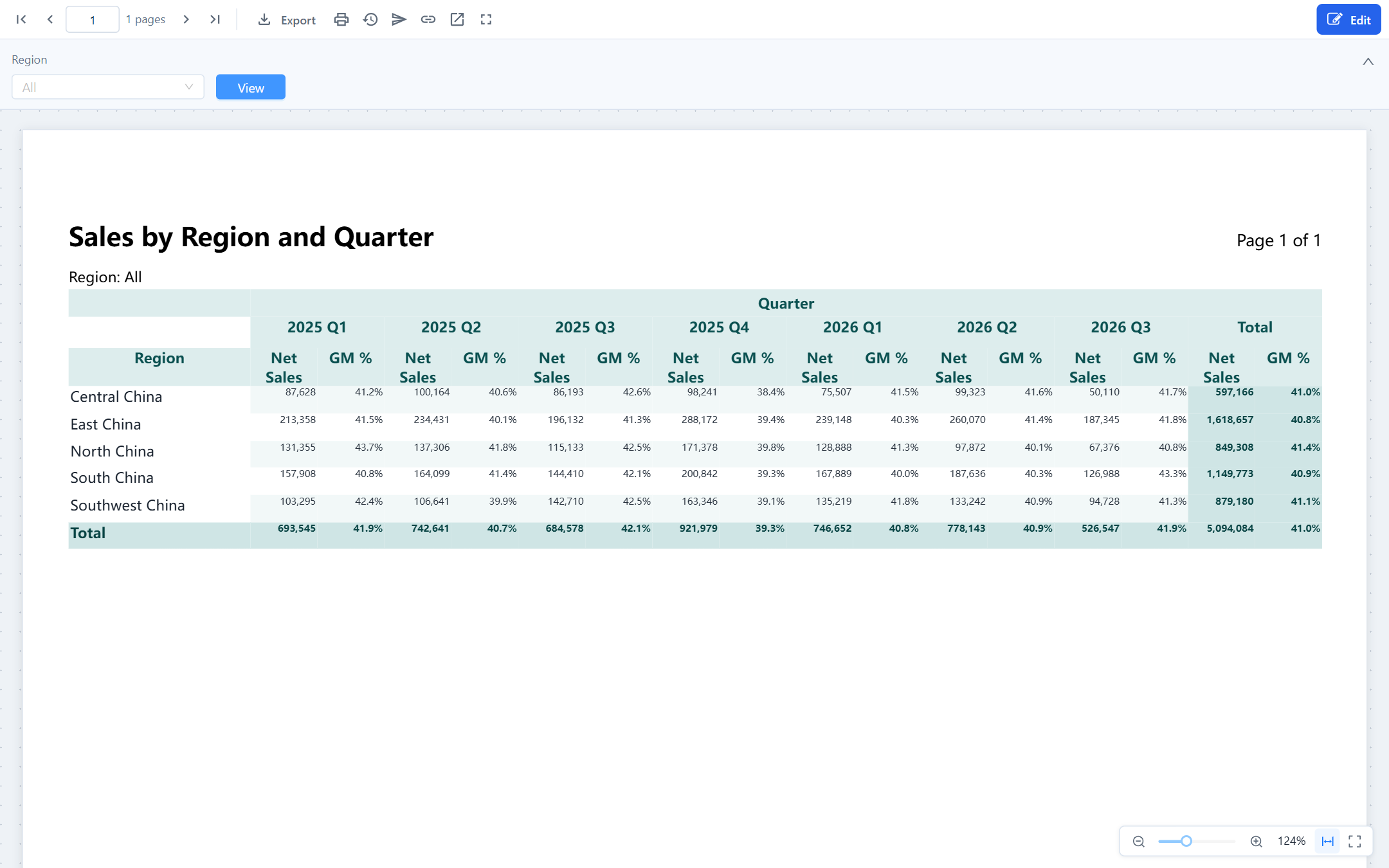Image resolution: width=1389 pixels, height=868 pixels.
Task: Click the 2025 Q2 column header
Action: coord(451,327)
